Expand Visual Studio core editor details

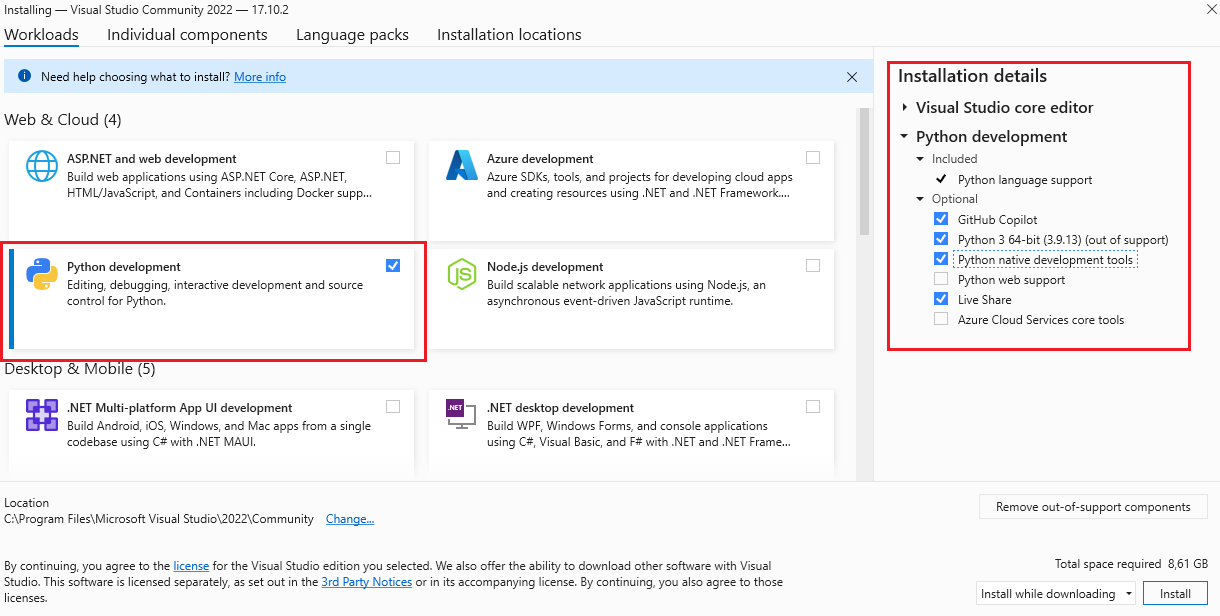[x=905, y=108]
